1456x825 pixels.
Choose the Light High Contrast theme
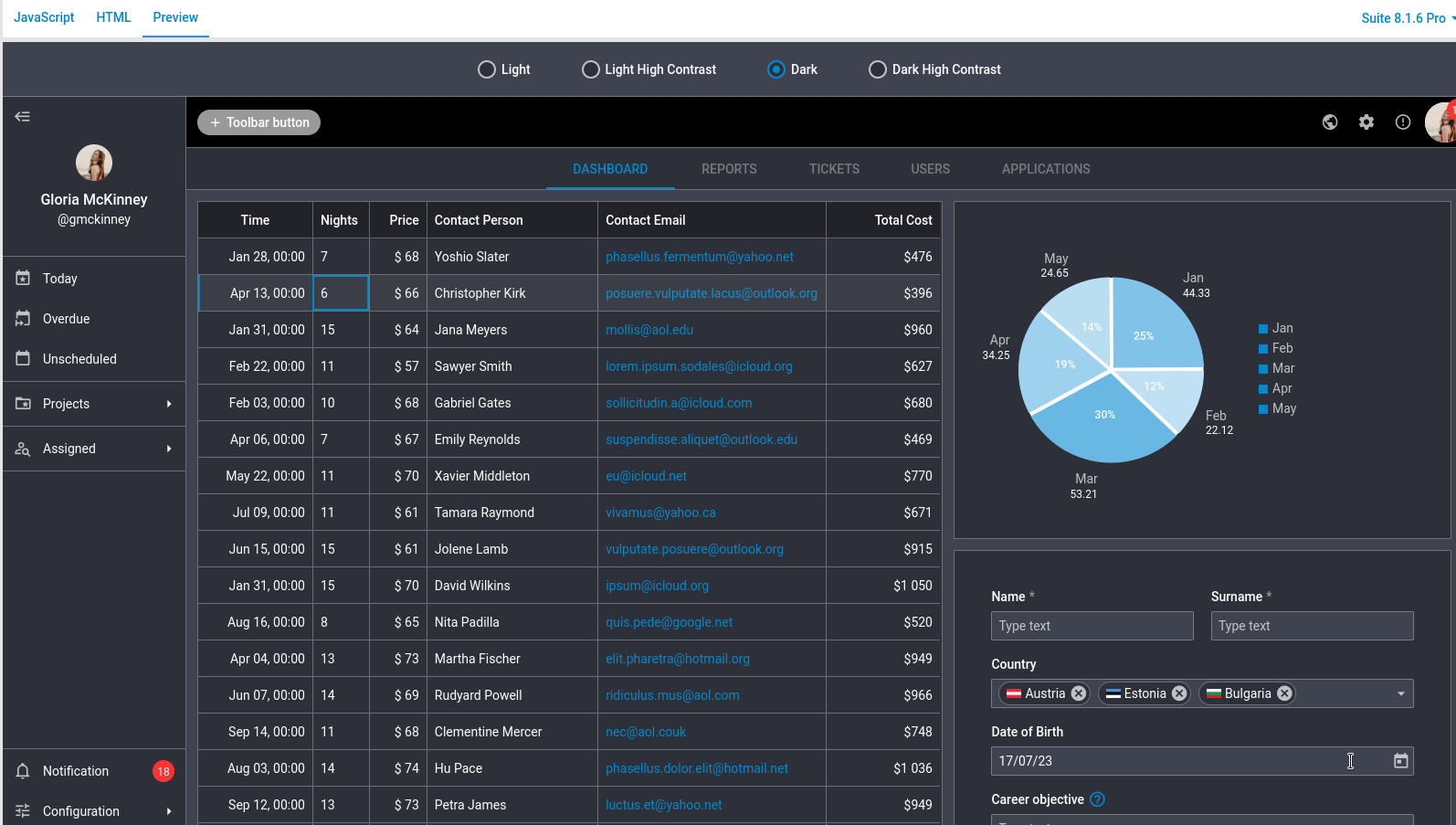591,69
